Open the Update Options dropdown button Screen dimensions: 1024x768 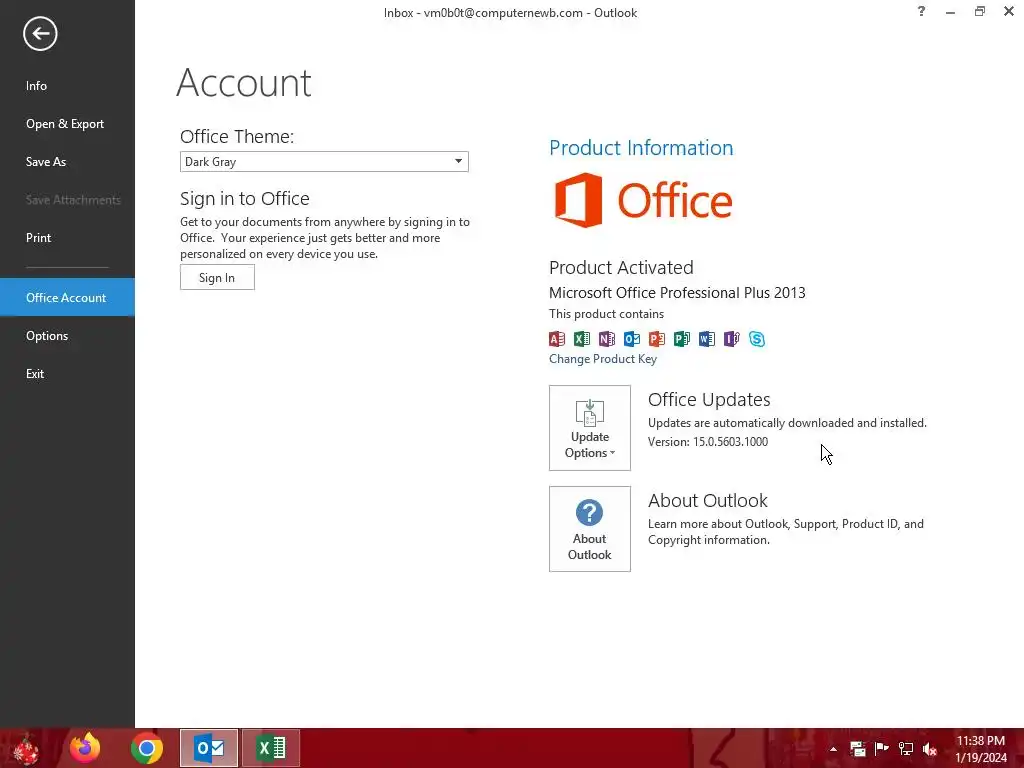point(590,428)
